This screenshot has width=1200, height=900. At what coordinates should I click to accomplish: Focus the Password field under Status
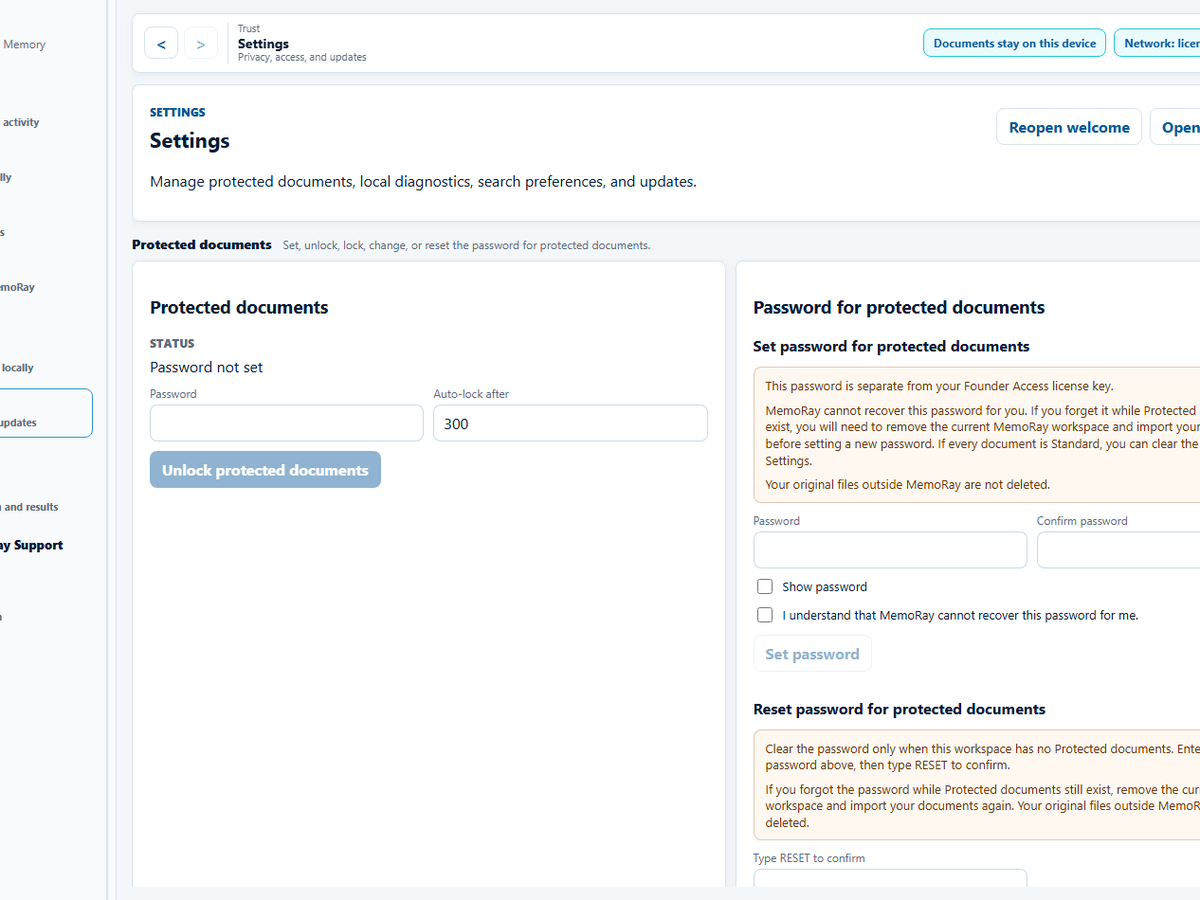[x=287, y=423]
